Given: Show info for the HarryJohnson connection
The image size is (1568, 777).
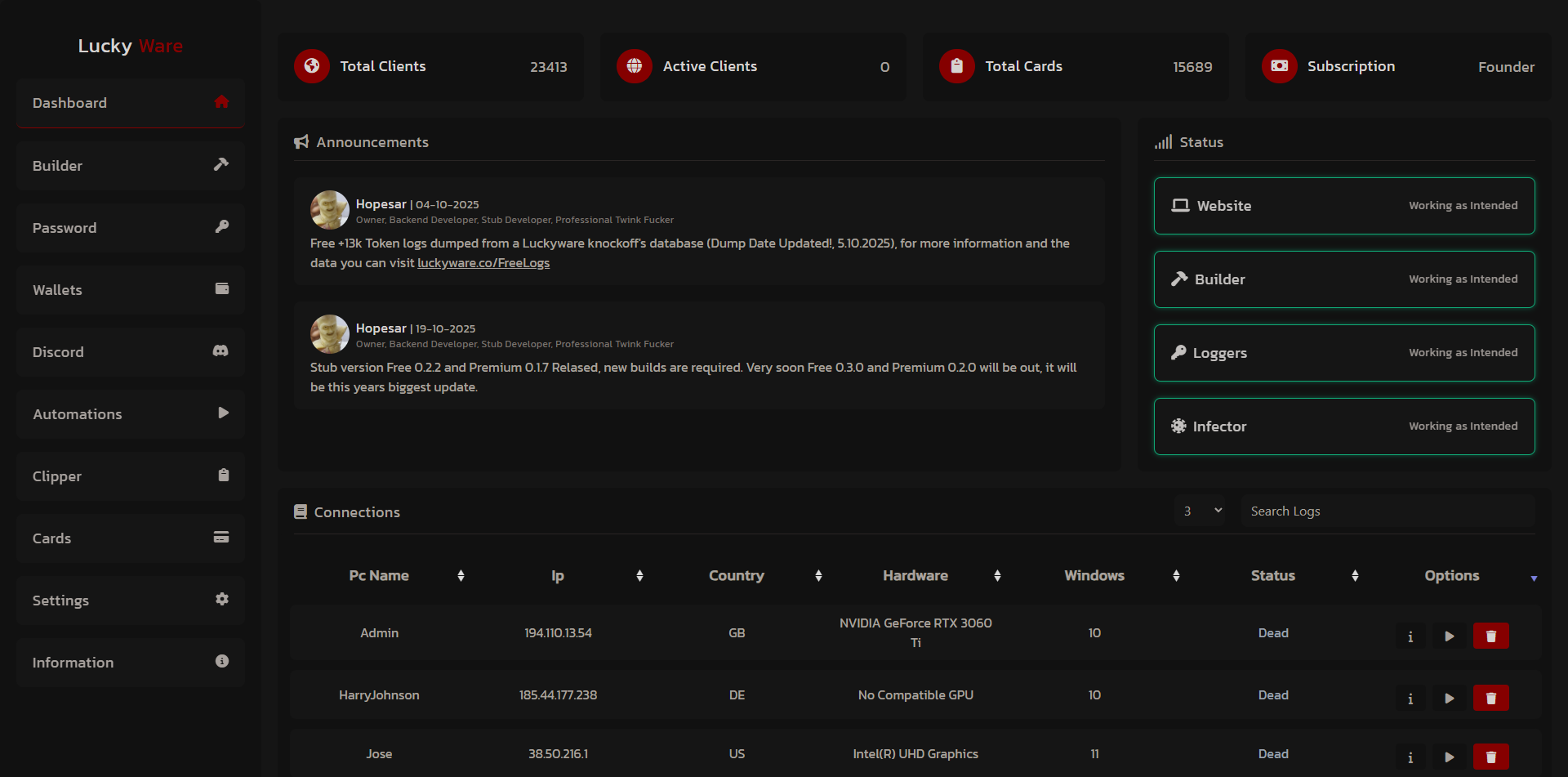Looking at the screenshot, I should 1410,698.
